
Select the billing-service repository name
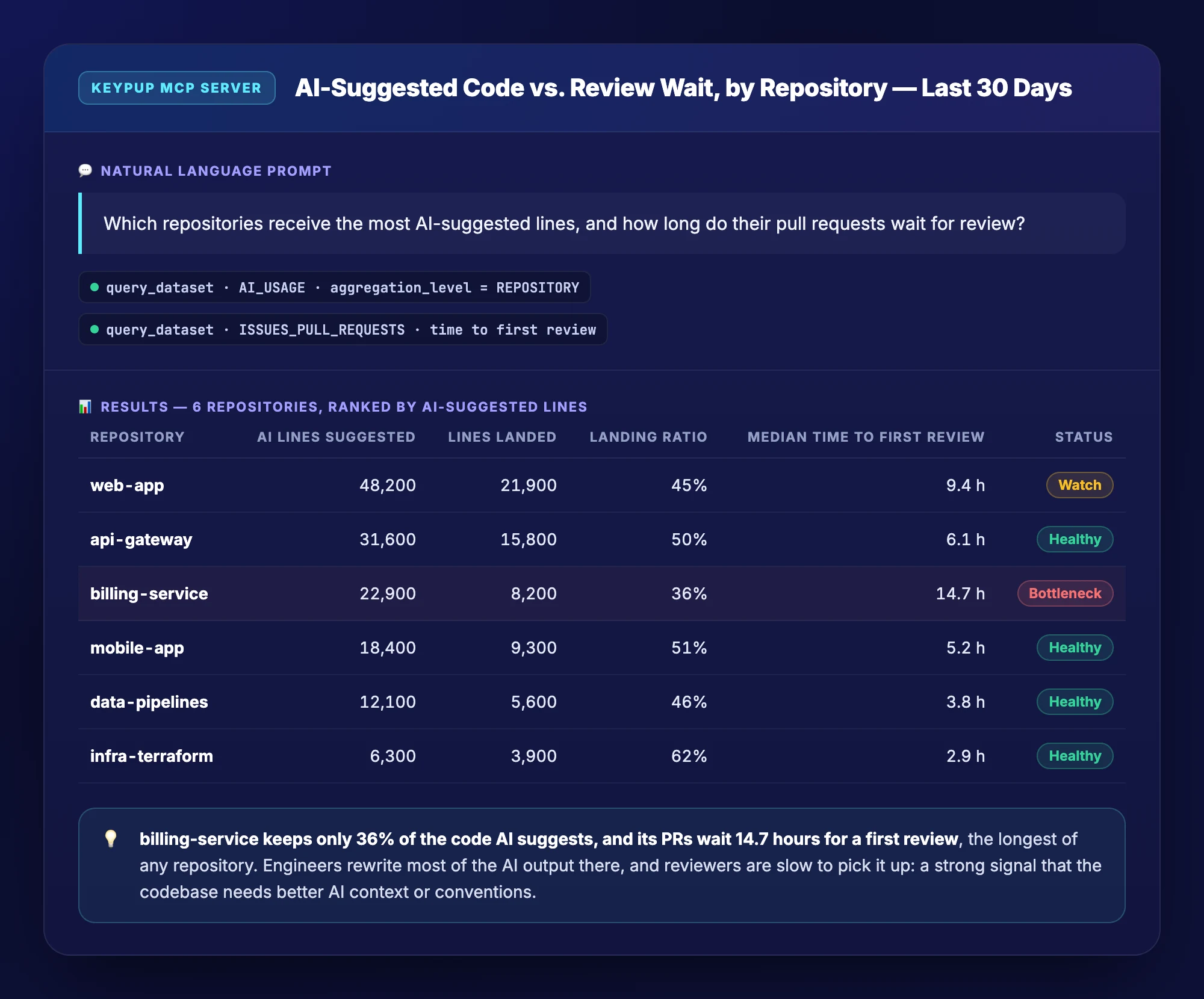(x=149, y=593)
